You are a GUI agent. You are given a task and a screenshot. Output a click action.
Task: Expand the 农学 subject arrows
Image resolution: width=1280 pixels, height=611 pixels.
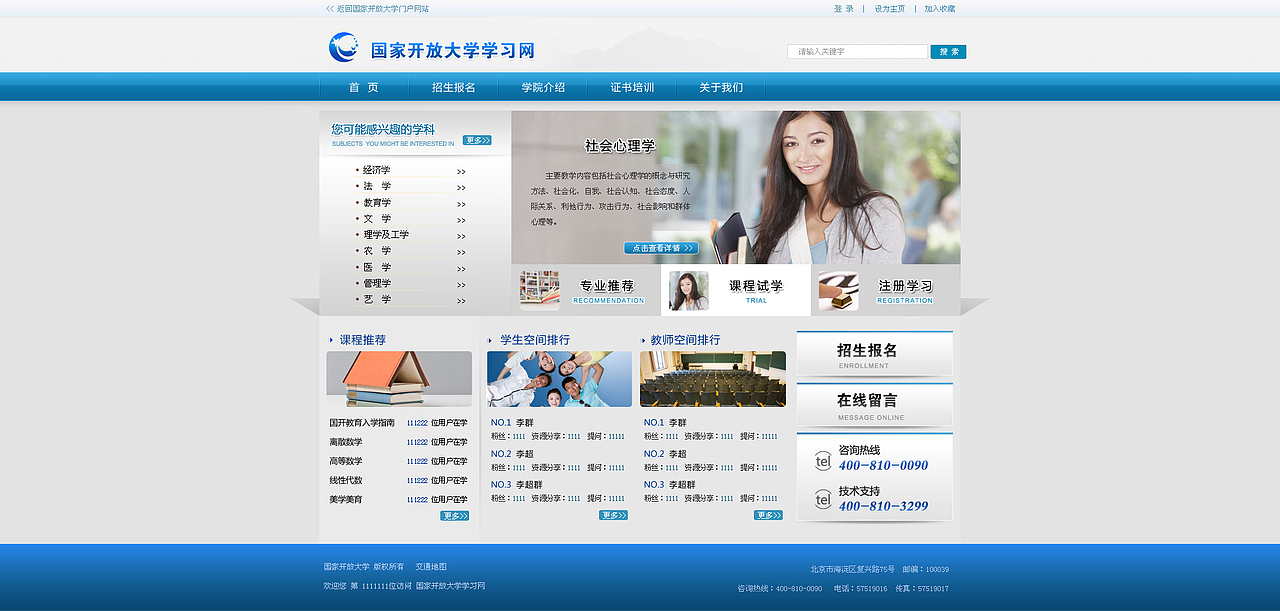coord(461,252)
